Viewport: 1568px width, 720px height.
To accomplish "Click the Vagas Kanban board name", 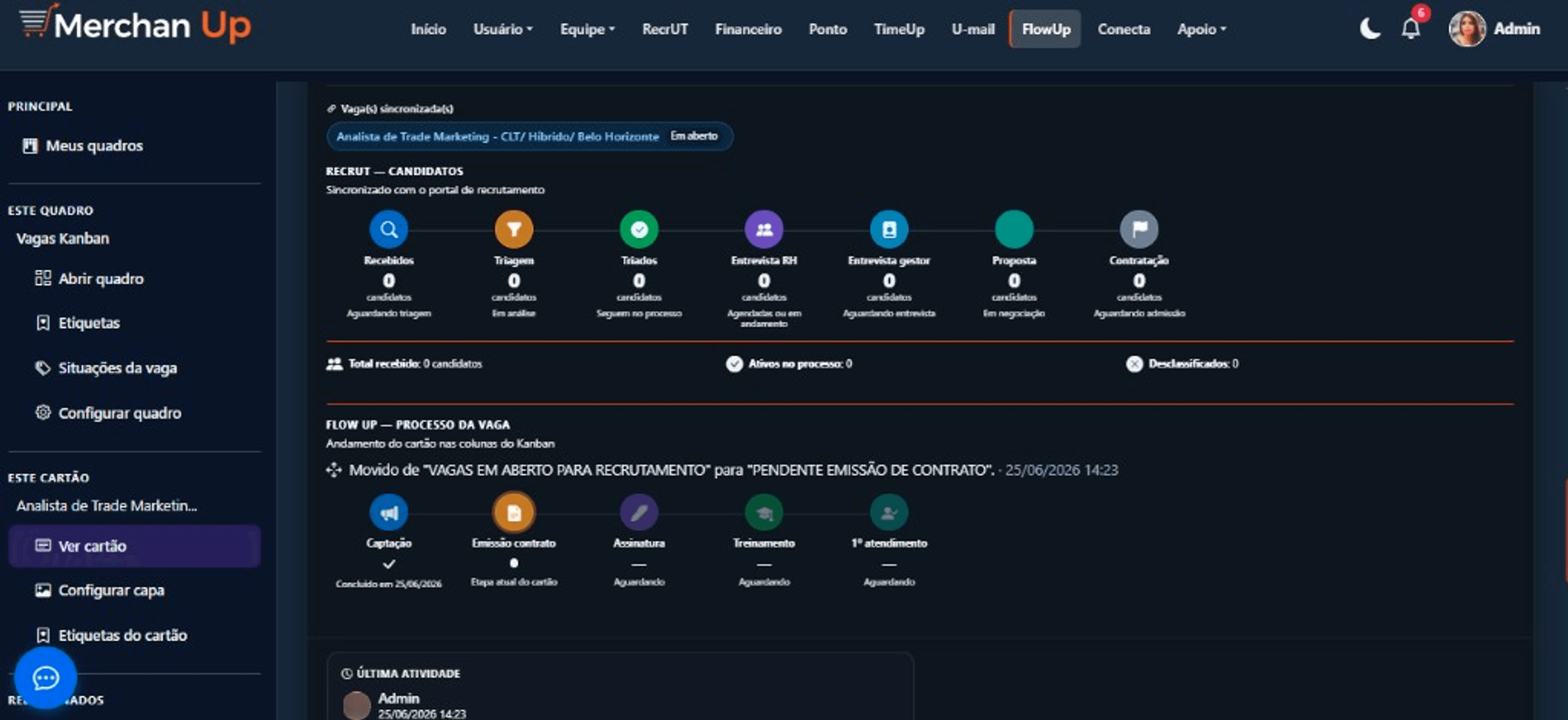I will coord(63,239).
